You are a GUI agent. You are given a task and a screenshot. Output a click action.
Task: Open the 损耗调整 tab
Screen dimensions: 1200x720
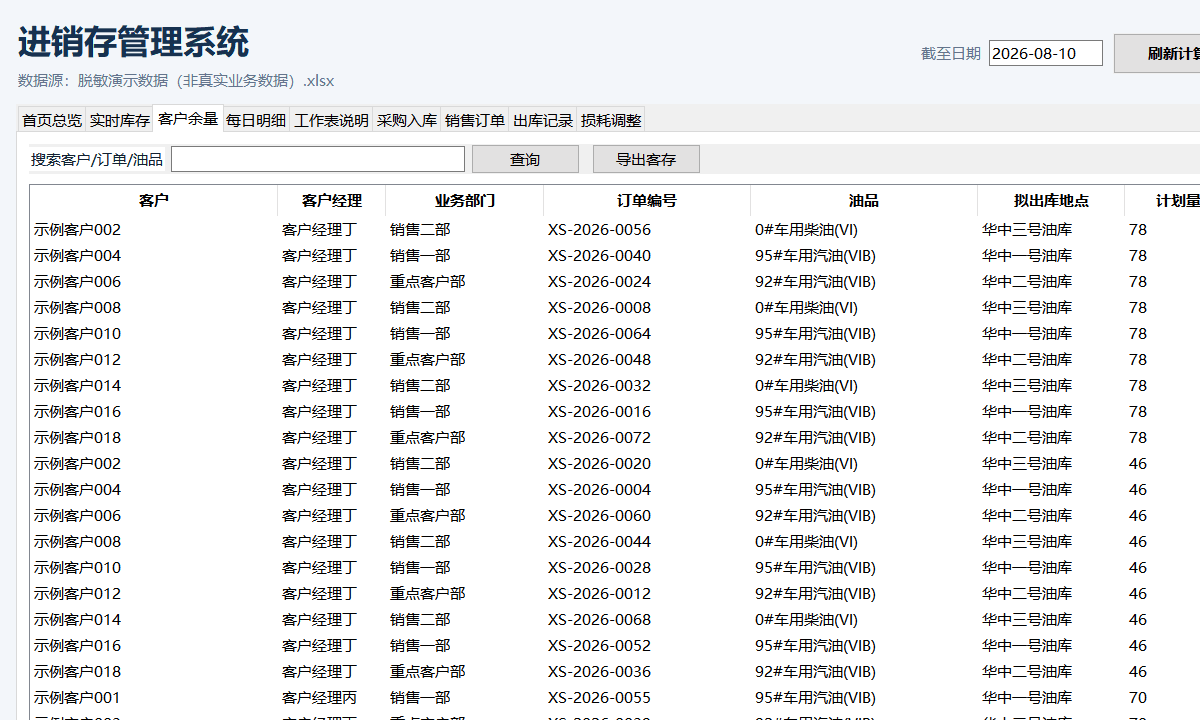(610, 120)
